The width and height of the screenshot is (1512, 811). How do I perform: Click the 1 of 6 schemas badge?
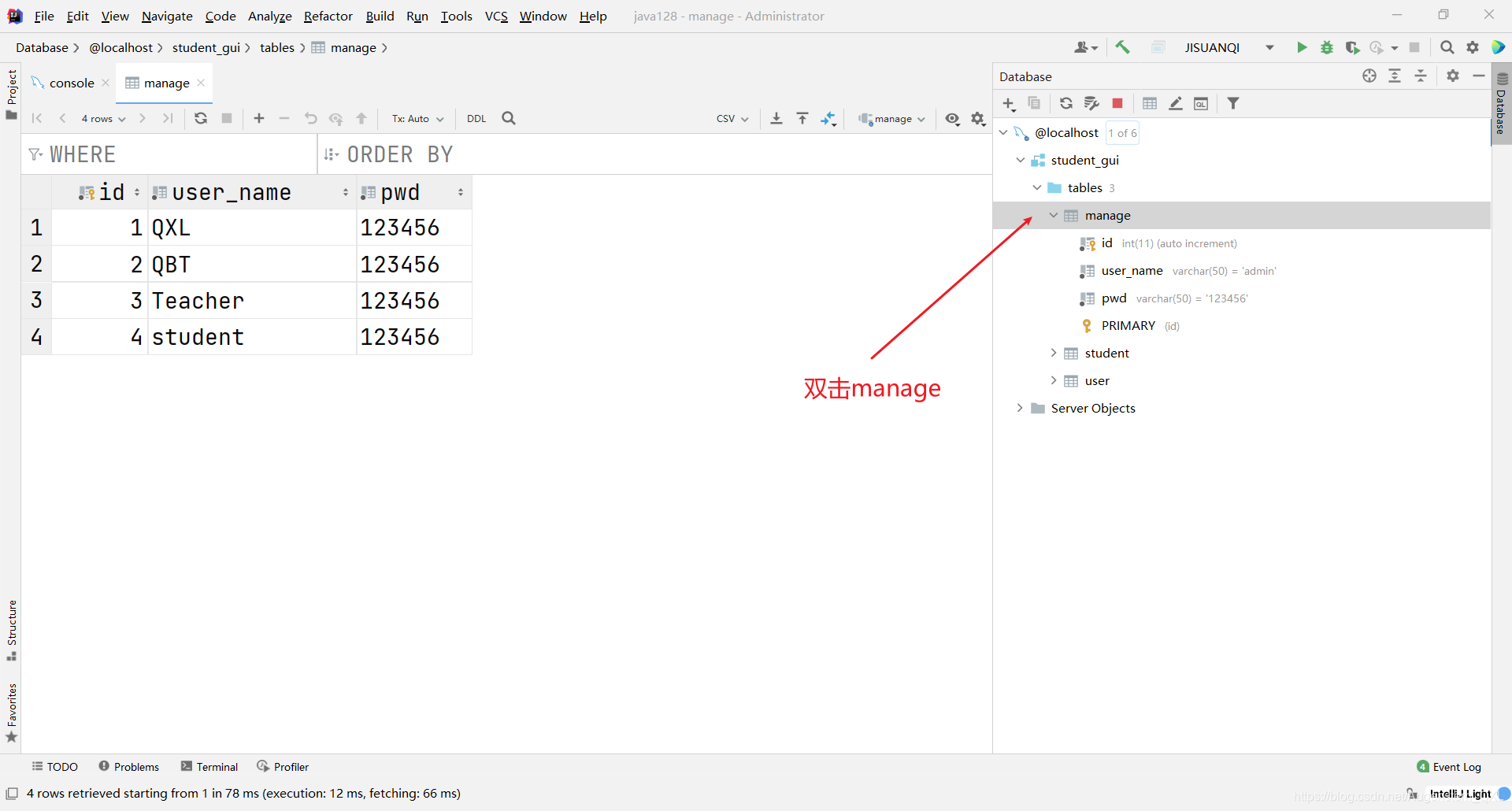pyautogui.click(x=1122, y=133)
